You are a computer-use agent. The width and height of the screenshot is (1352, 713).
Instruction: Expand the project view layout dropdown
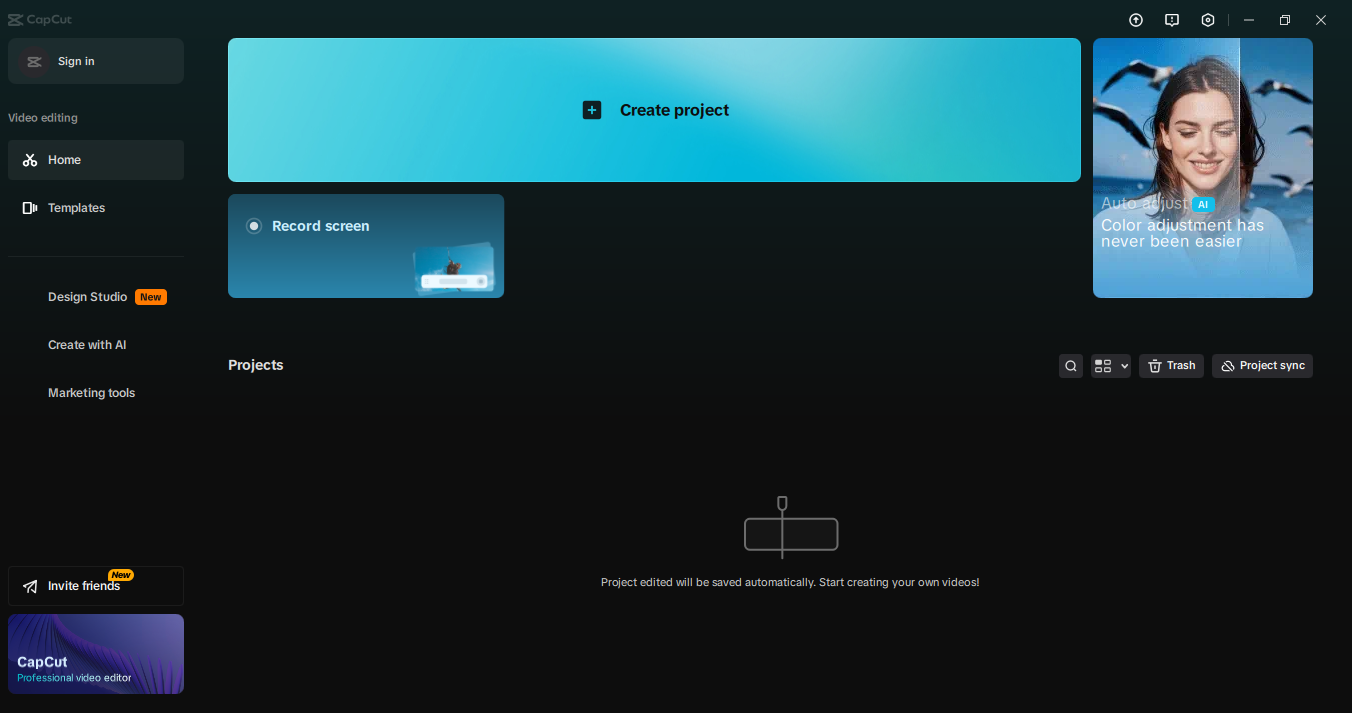pos(1110,366)
